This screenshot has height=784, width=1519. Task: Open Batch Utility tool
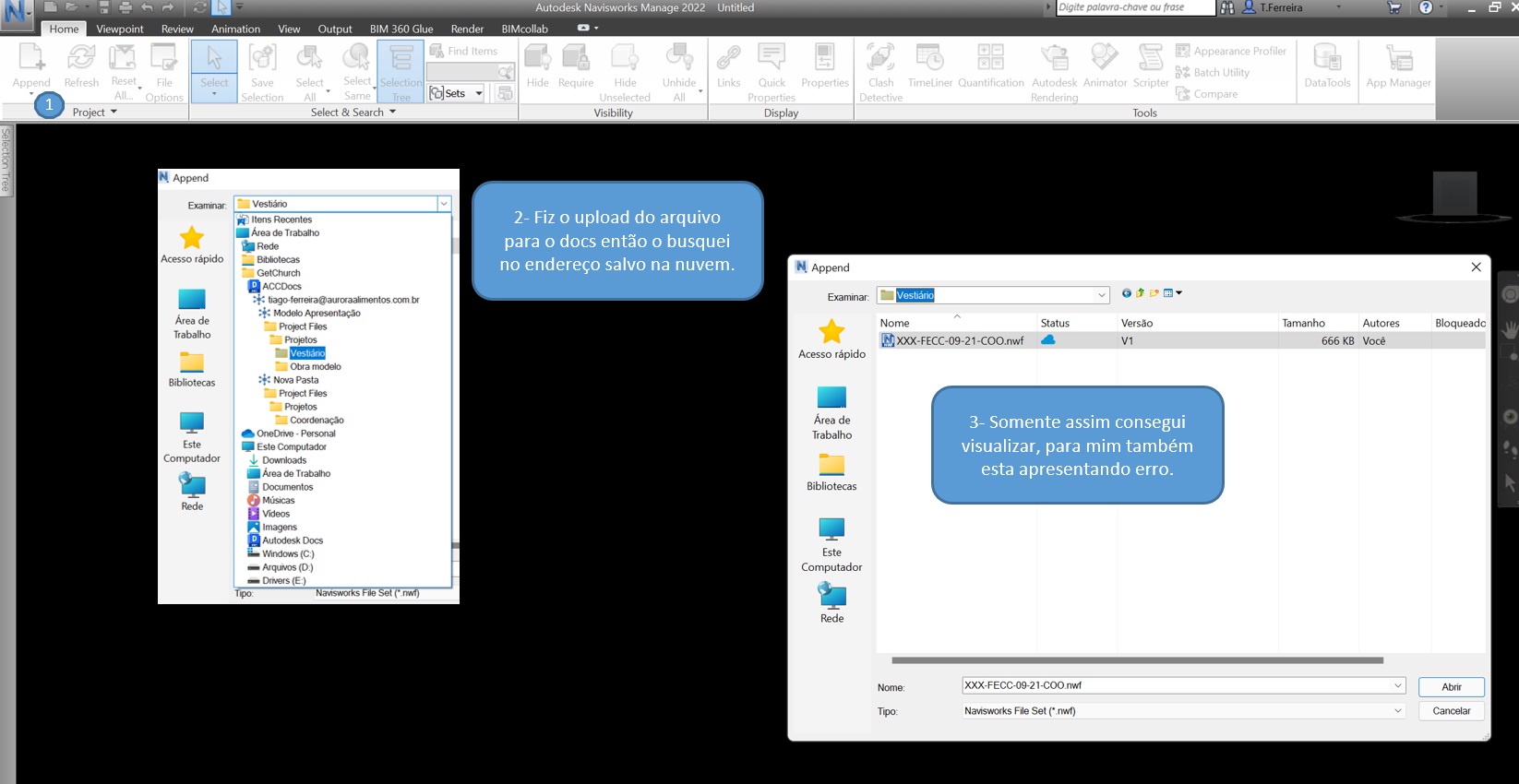pyautogui.click(x=1213, y=72)
